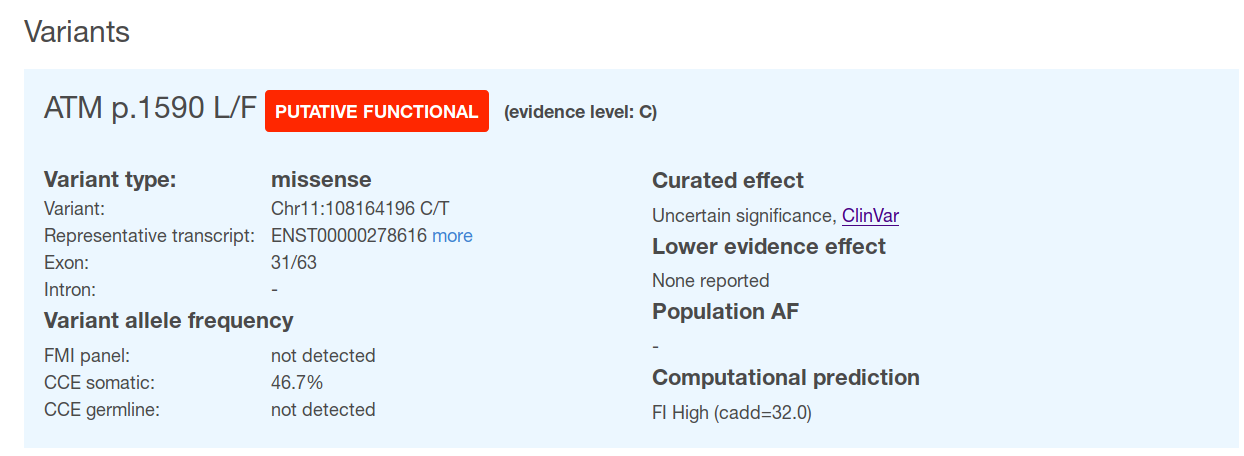Click the Uncertain significance text
Image resolution: width=1244 pixels, height=456 pixels.
click(x=742, y=215)
